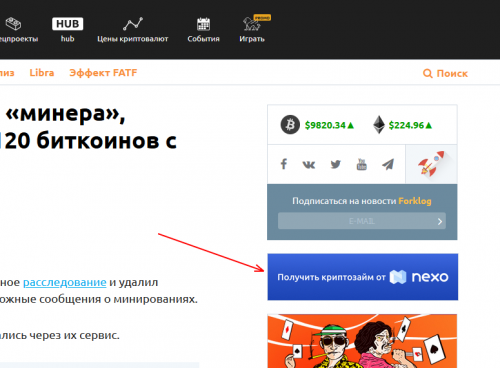Select the События menu label
This screenshot has height=368, width=500.
(203, 39)
